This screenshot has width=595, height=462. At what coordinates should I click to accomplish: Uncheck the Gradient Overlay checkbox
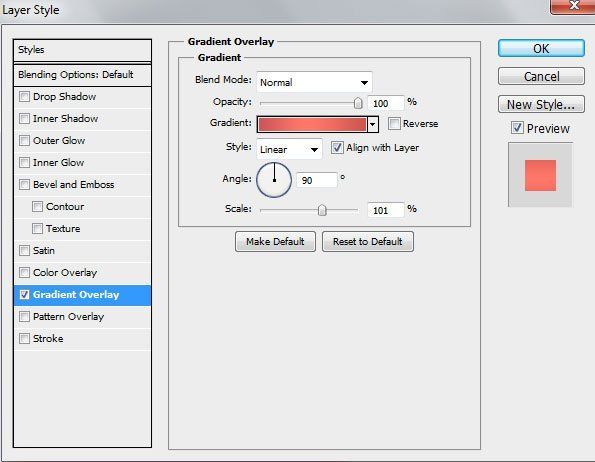point(24,295)
